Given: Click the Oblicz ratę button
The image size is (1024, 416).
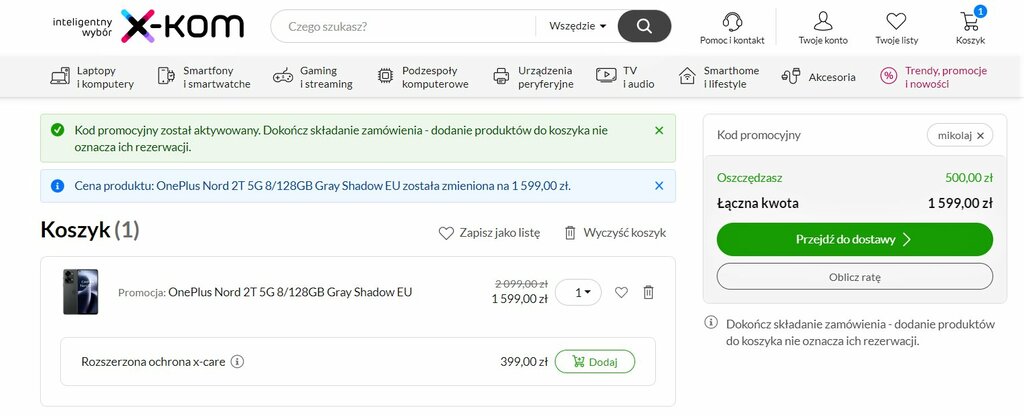Looking at the screenshot, I should coord(854,277).
